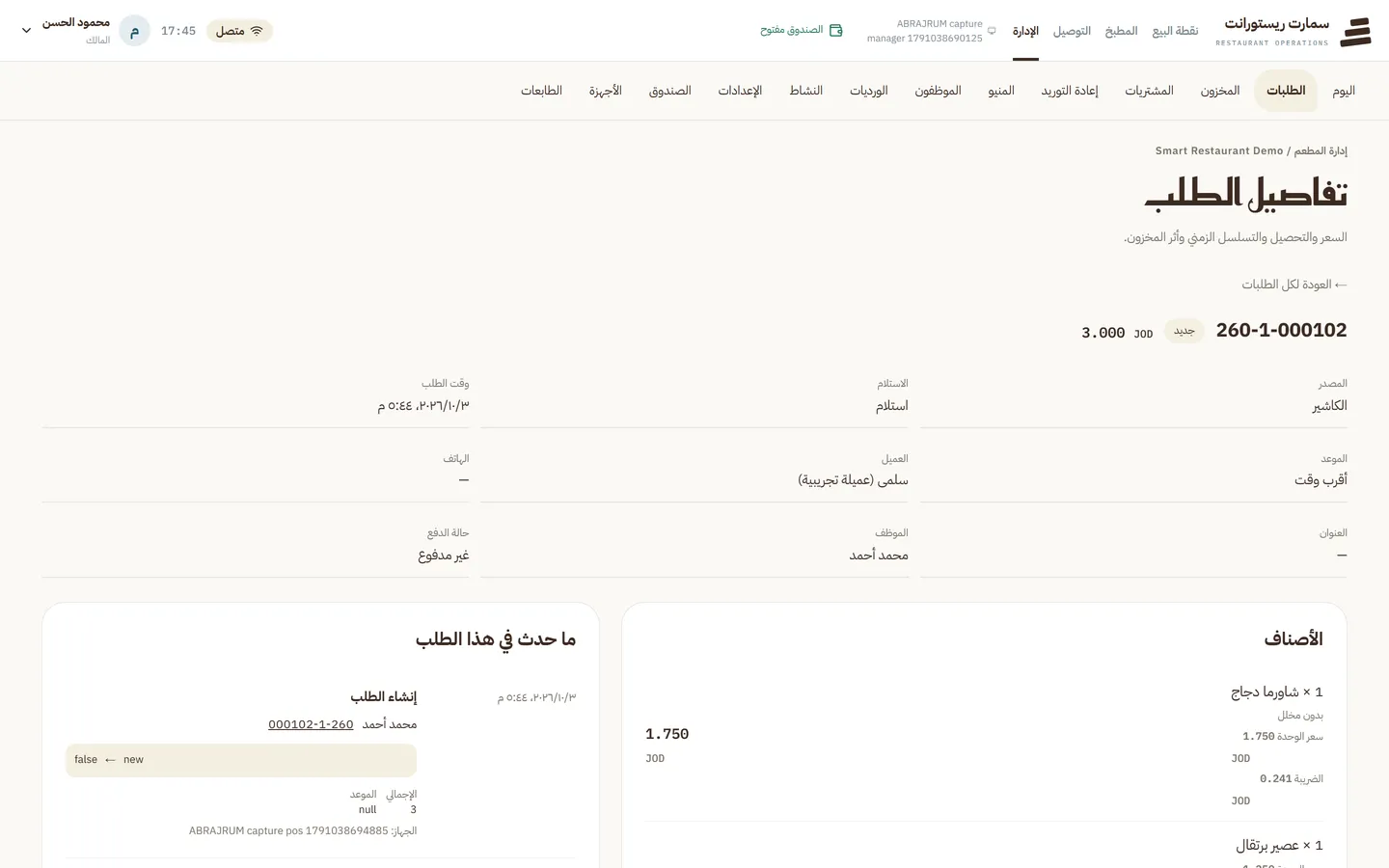Open the التوصيل section

coord(1072,31)
